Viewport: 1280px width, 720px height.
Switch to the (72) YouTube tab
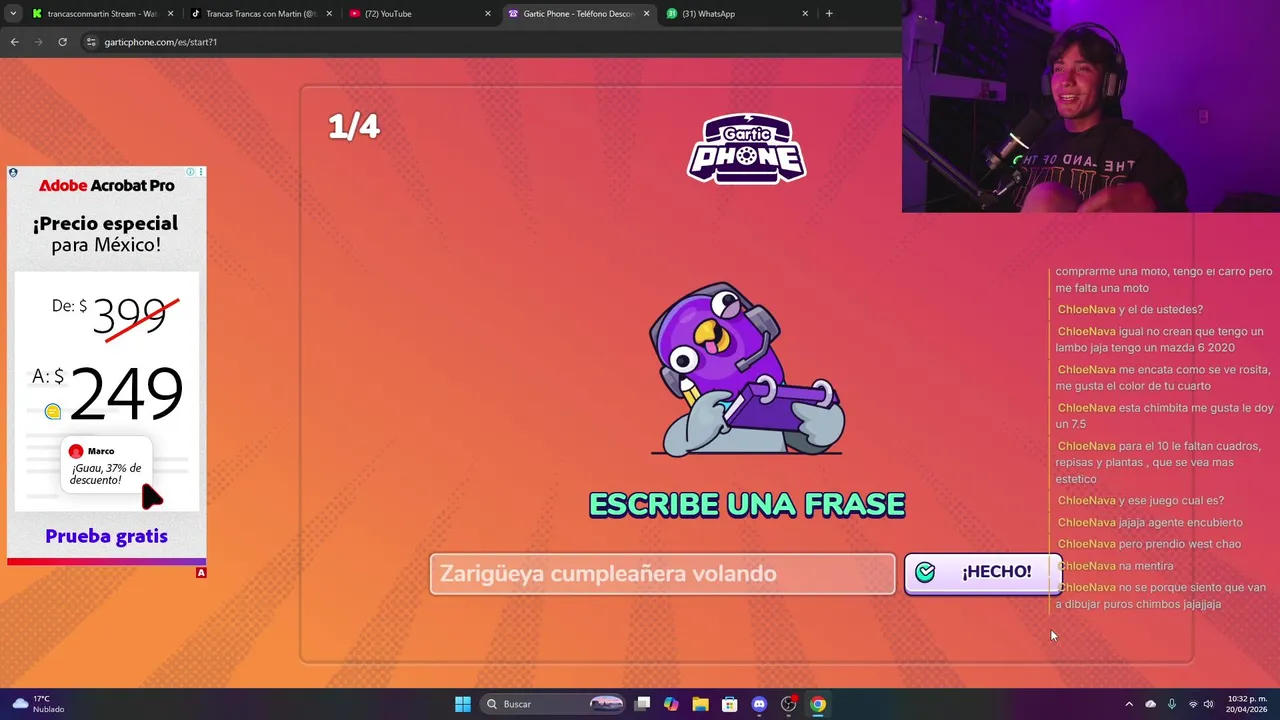click(420, 14)
